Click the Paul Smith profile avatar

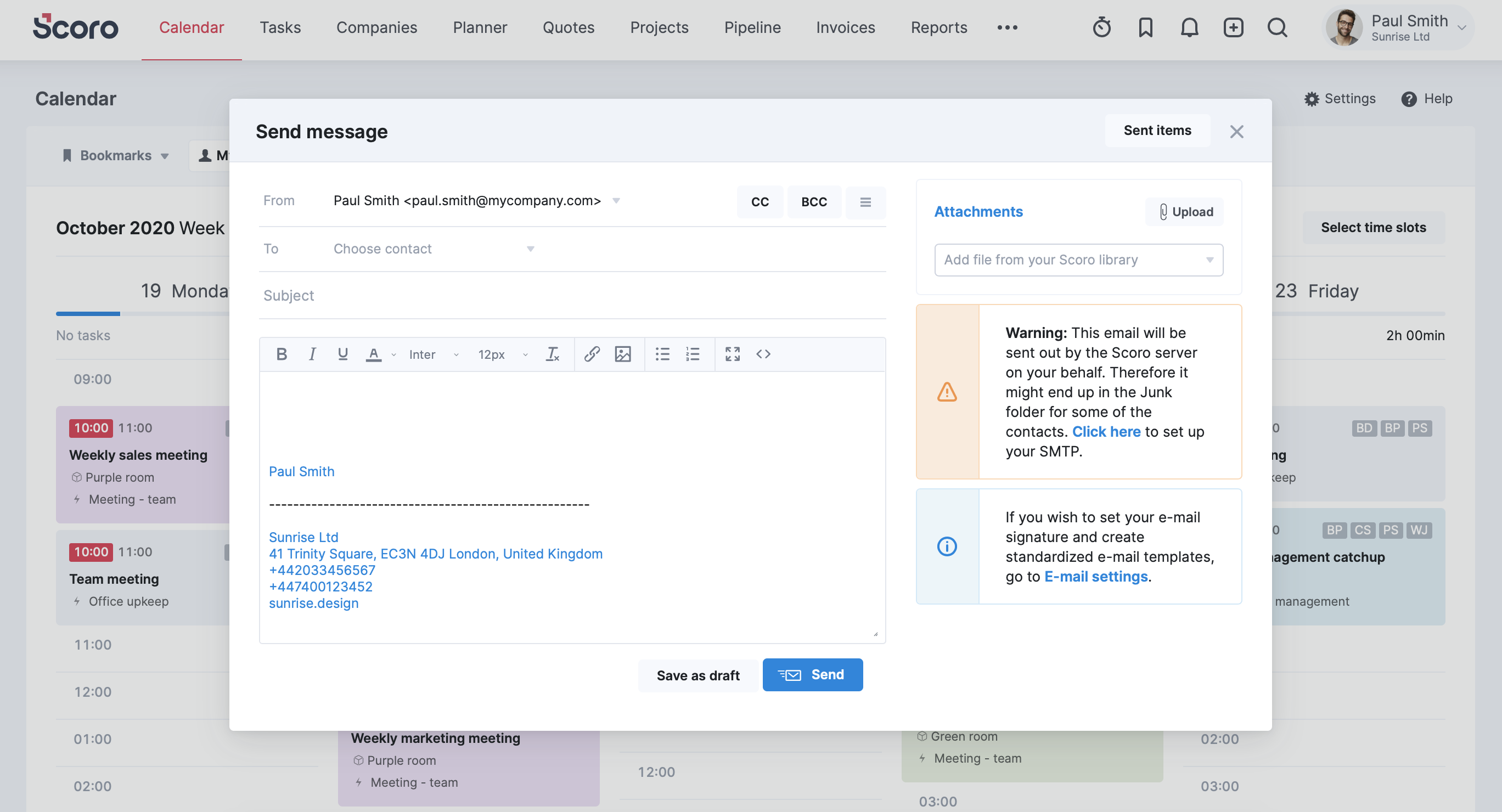[x=1344, y=27]
